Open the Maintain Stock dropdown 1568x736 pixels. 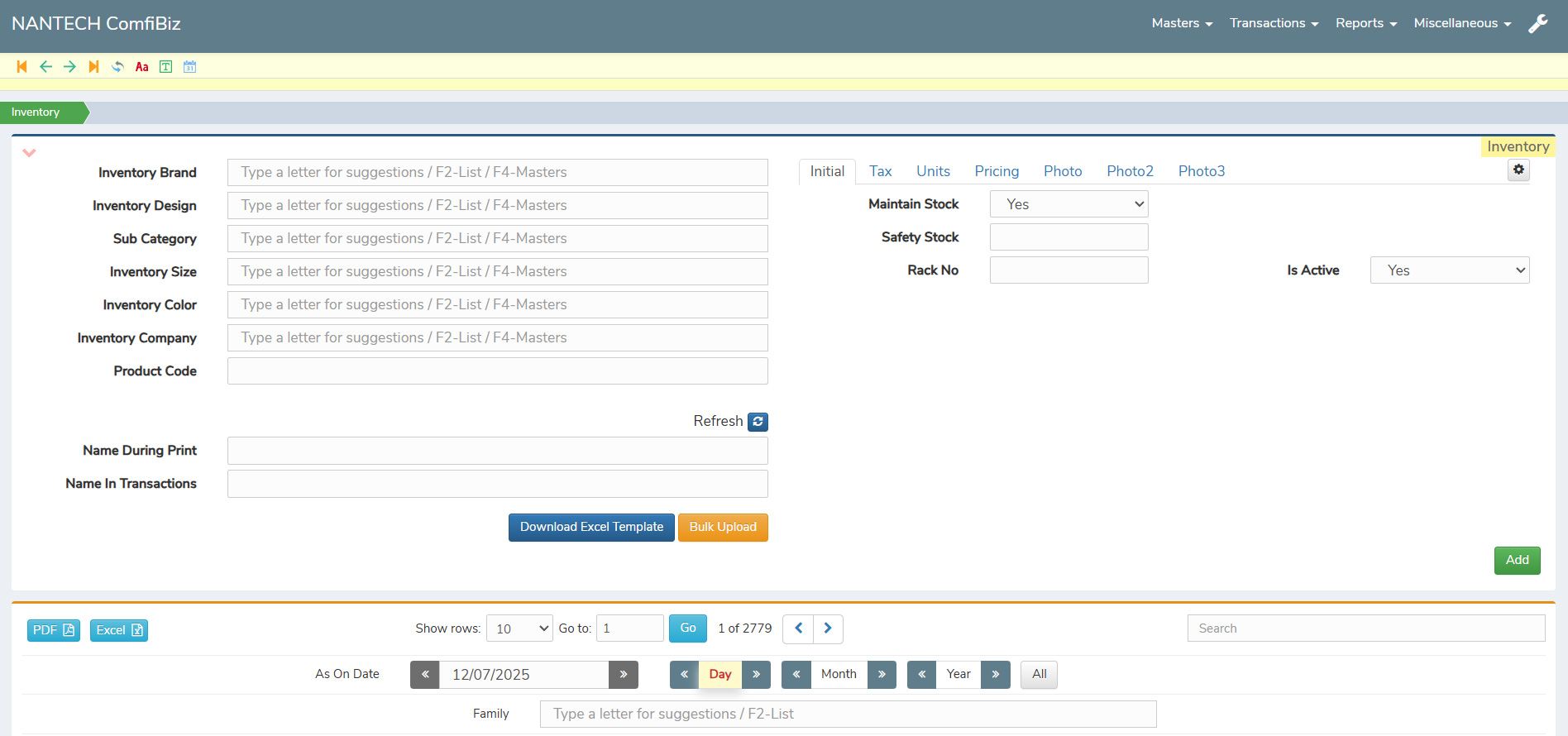(1068, 204)
